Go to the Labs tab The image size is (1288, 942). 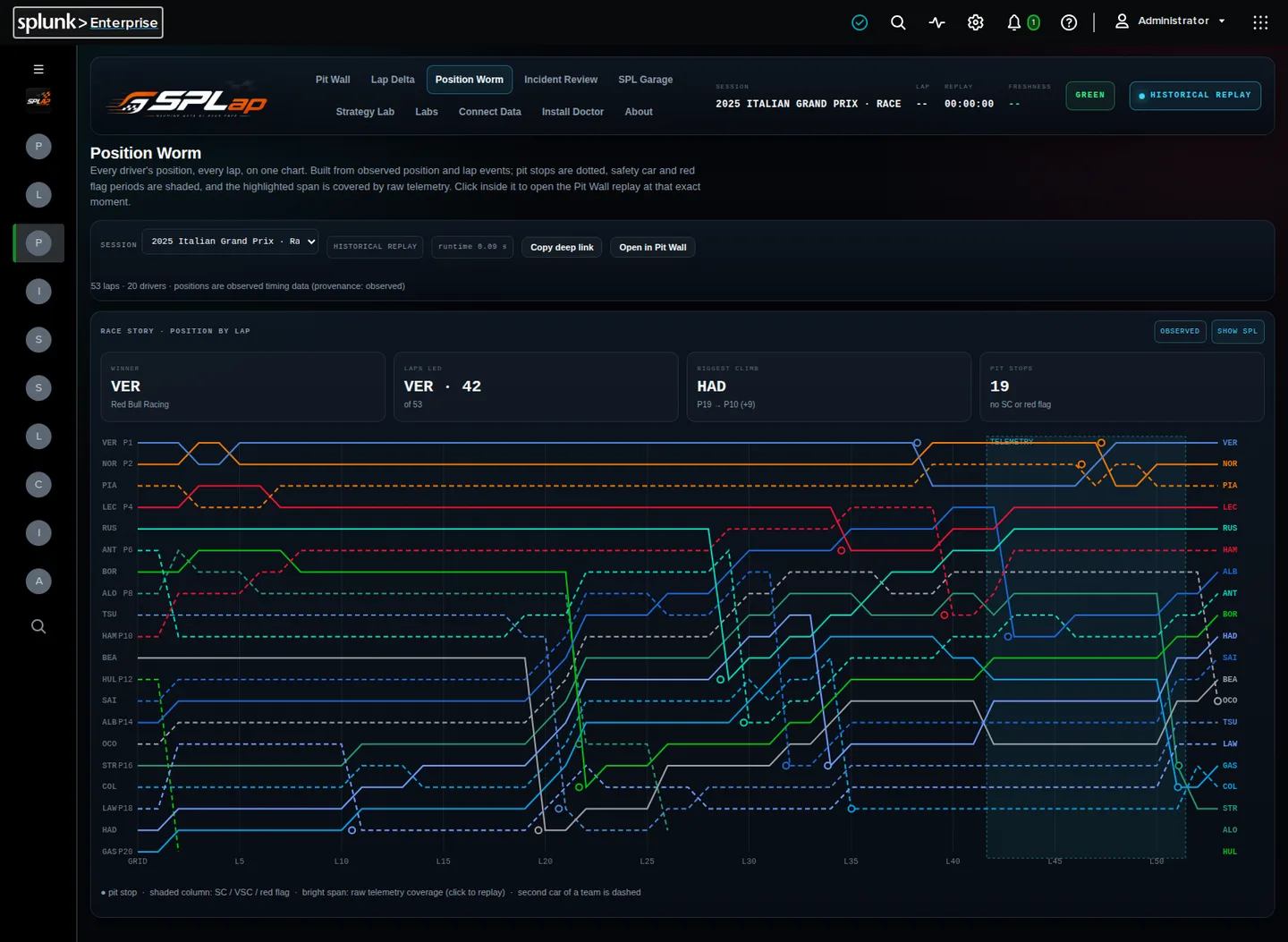click(x=427, y=112)
